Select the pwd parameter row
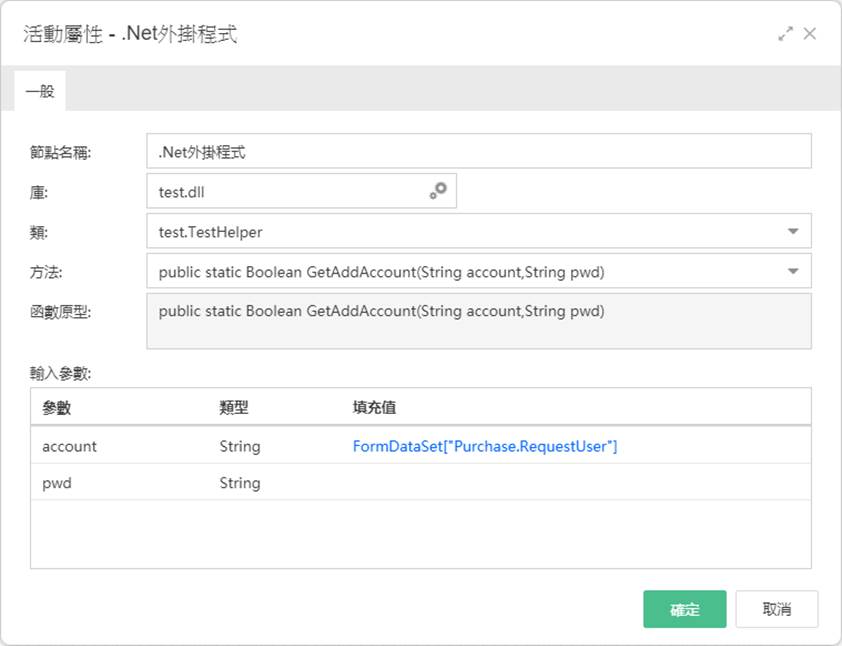Screen dimensions: 842x646 pos(420,482)
